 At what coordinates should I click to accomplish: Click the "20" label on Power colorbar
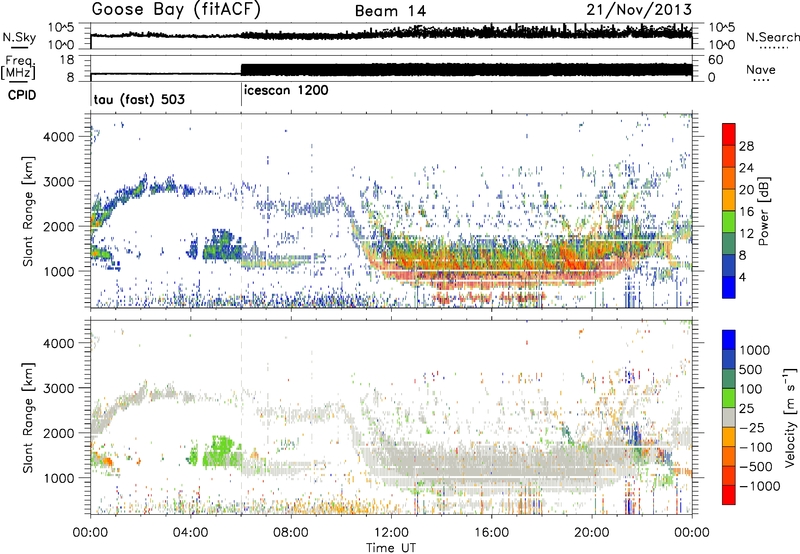click(746, 190)
